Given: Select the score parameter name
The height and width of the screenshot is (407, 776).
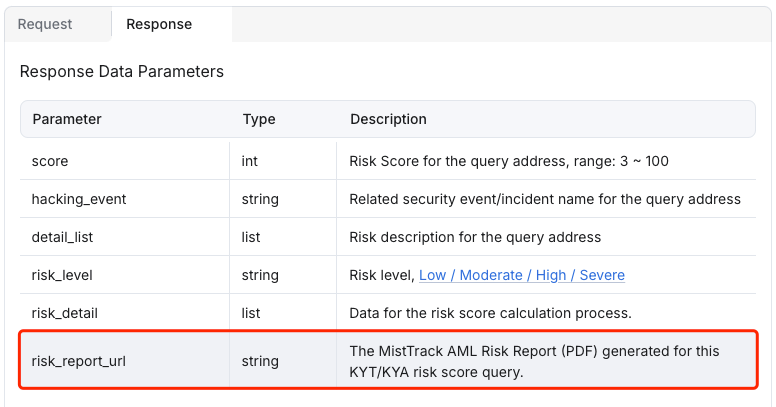Looking at the screenshot, I should pyautogui.click(x=50, y=161).
